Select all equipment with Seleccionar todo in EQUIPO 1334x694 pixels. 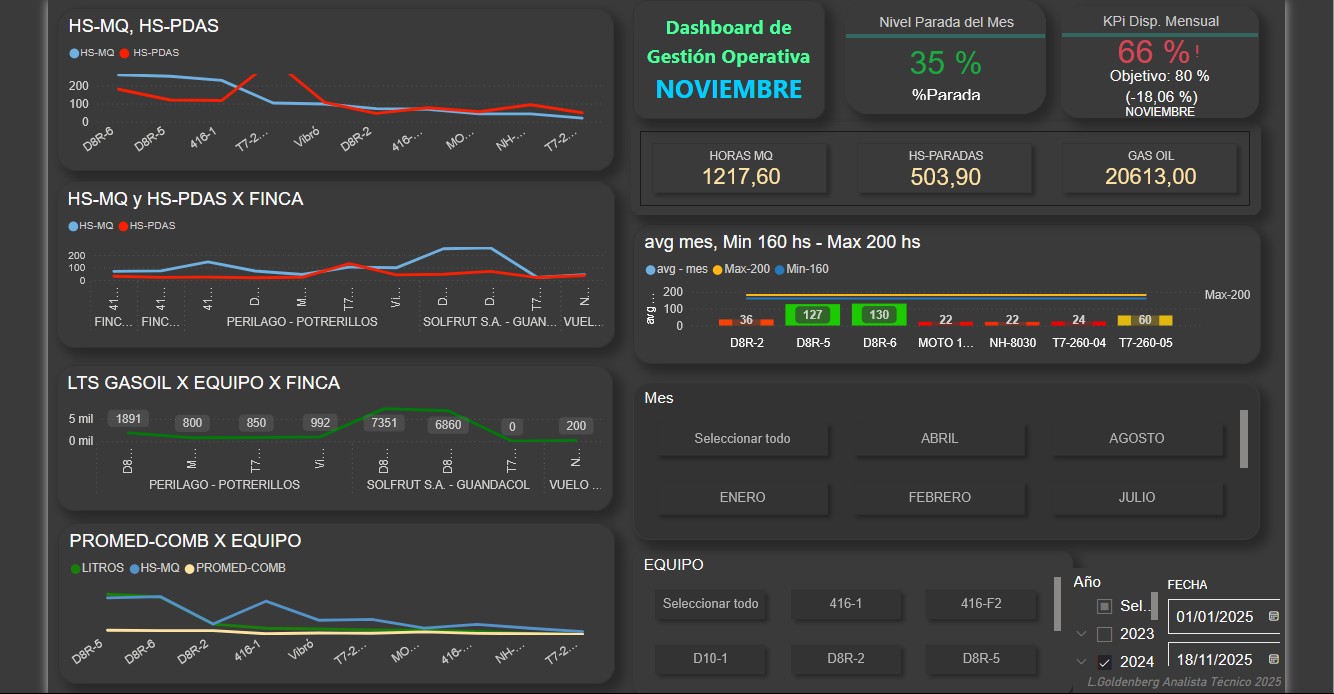click(710, 603)
